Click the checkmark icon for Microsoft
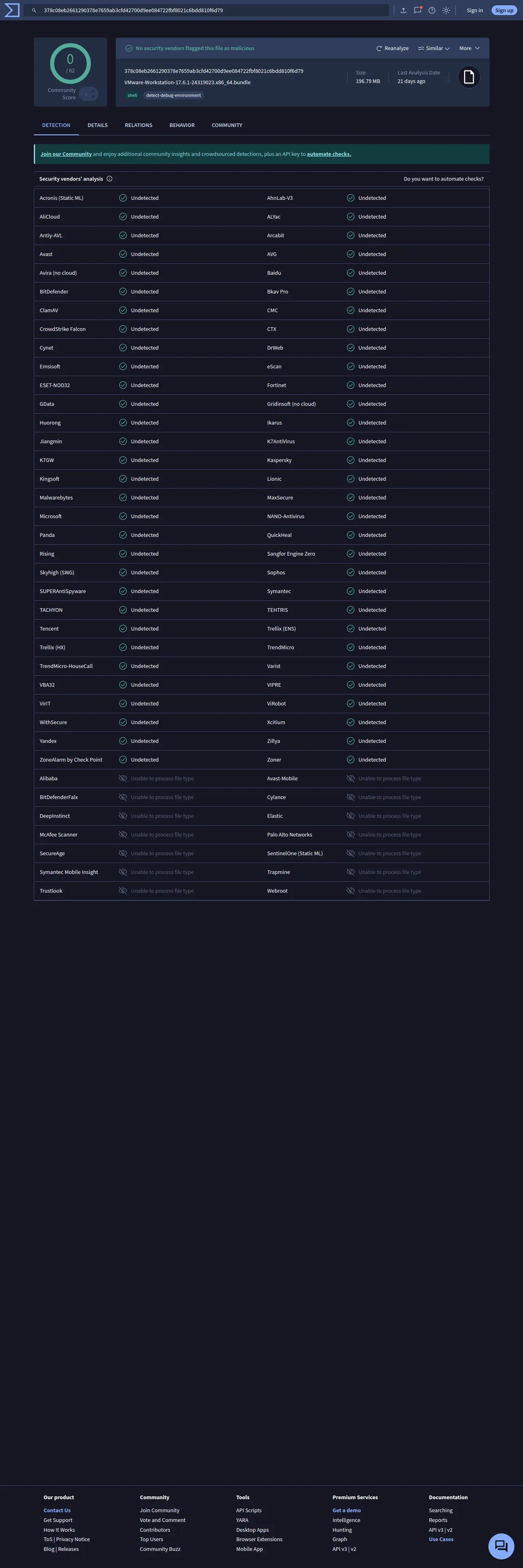Screen dimensions: 523x1568 click(x=123, y=516)
